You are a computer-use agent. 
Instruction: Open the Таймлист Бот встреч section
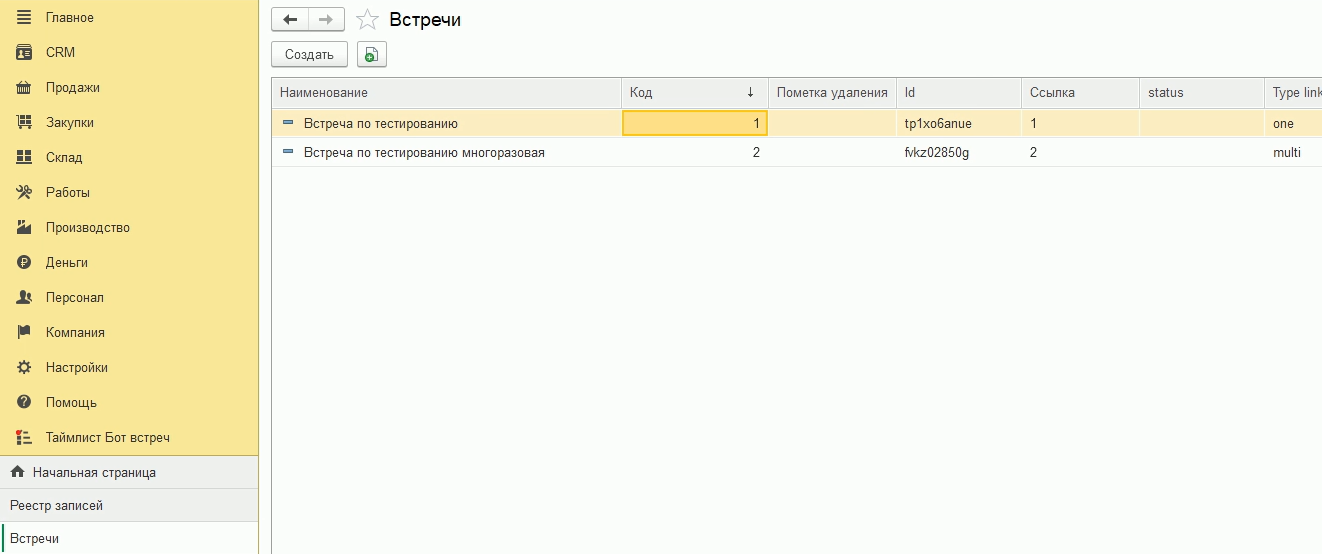point(107,438)
